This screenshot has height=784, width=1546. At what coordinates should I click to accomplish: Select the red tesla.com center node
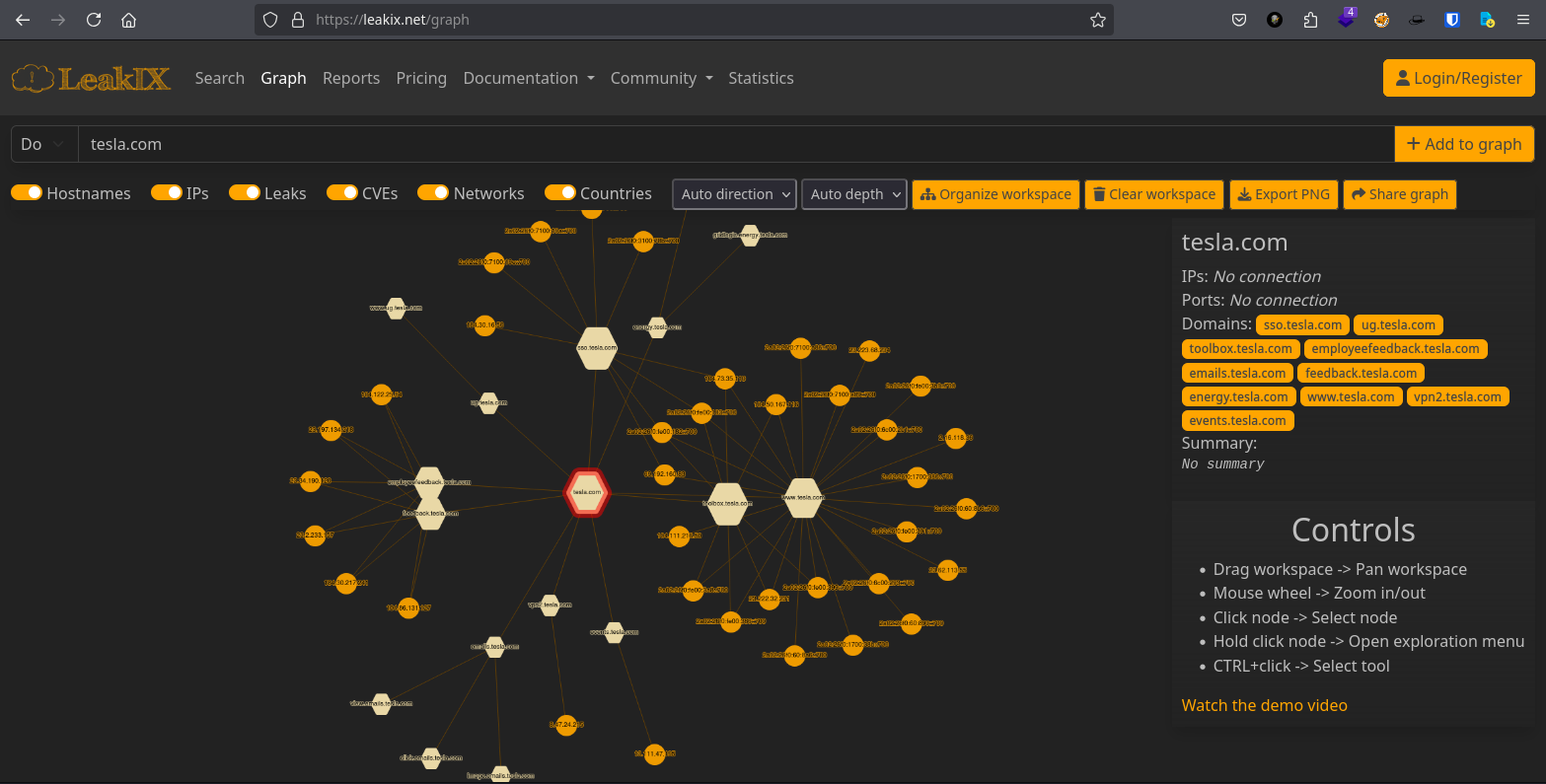(x=587, y=491)
